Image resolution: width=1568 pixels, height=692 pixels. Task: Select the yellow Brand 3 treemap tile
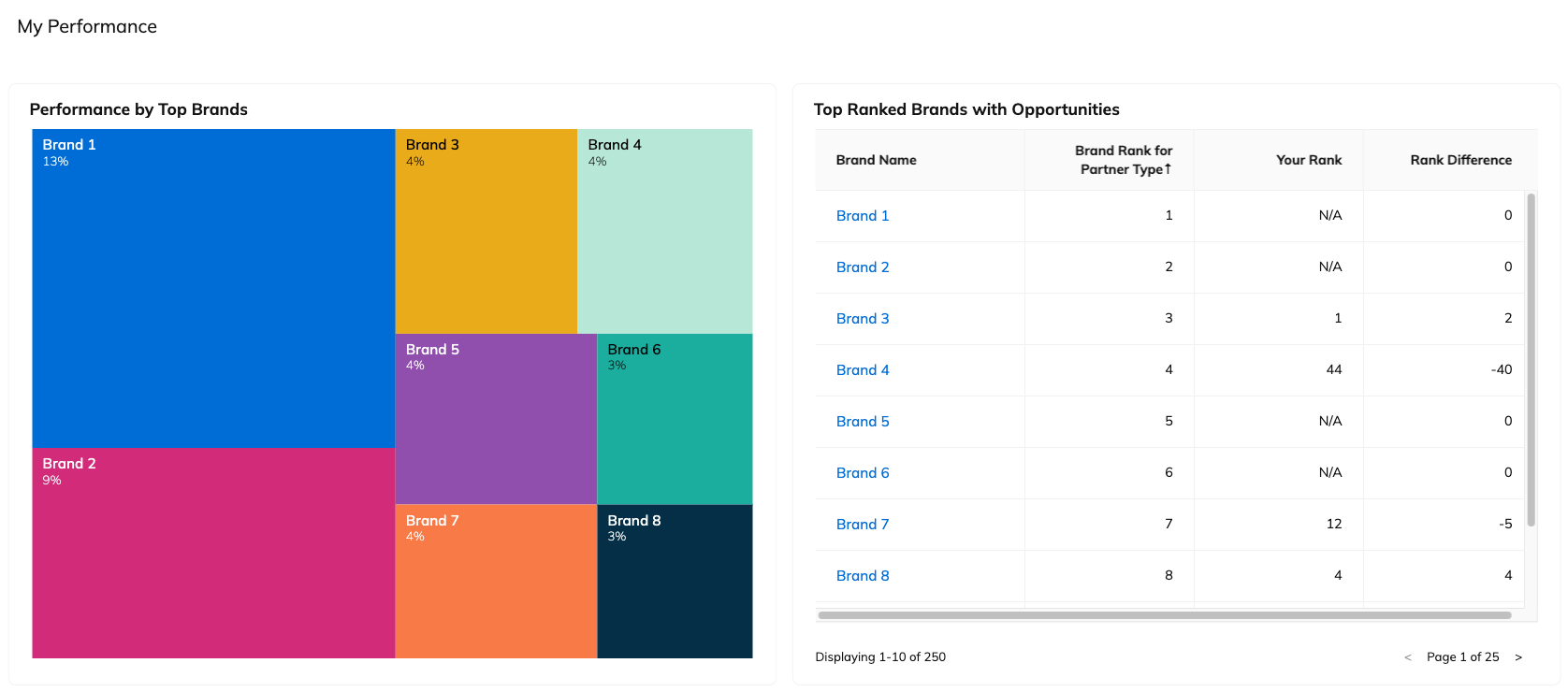click(486, 232)
